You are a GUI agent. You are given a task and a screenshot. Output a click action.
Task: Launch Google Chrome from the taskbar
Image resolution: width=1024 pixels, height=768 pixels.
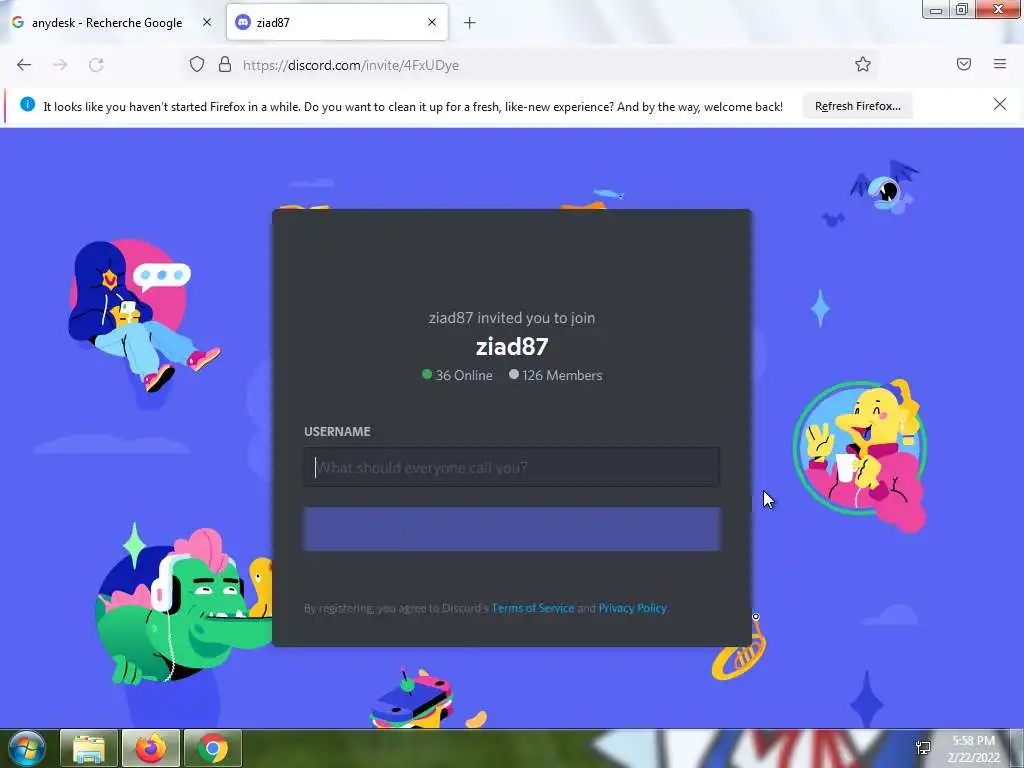213,748
